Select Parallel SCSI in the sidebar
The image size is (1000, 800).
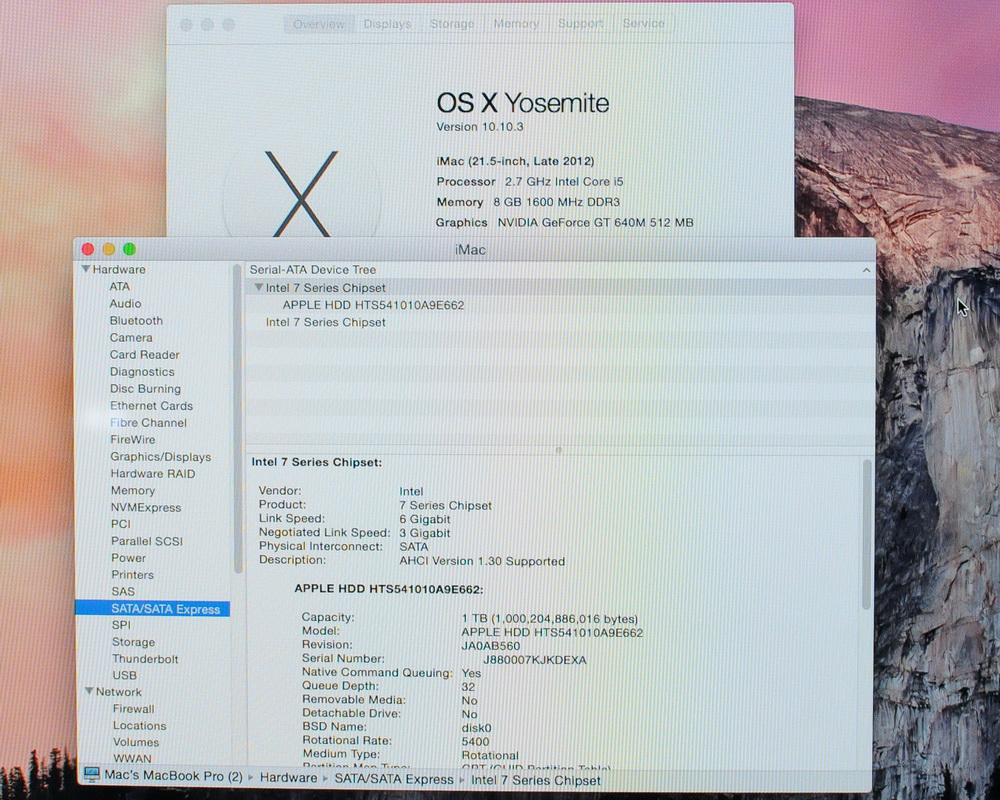[x=147, y=541]
